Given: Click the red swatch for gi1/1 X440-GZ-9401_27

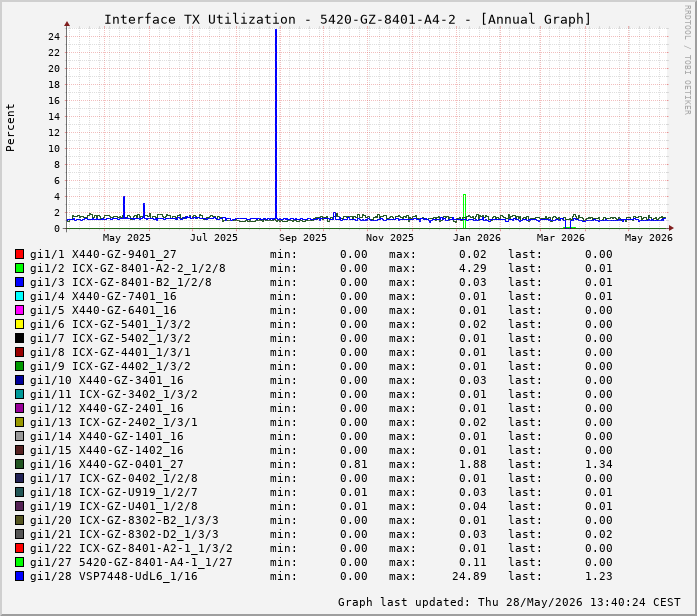Looking at the screenshot, I should [x=19, y=254].
